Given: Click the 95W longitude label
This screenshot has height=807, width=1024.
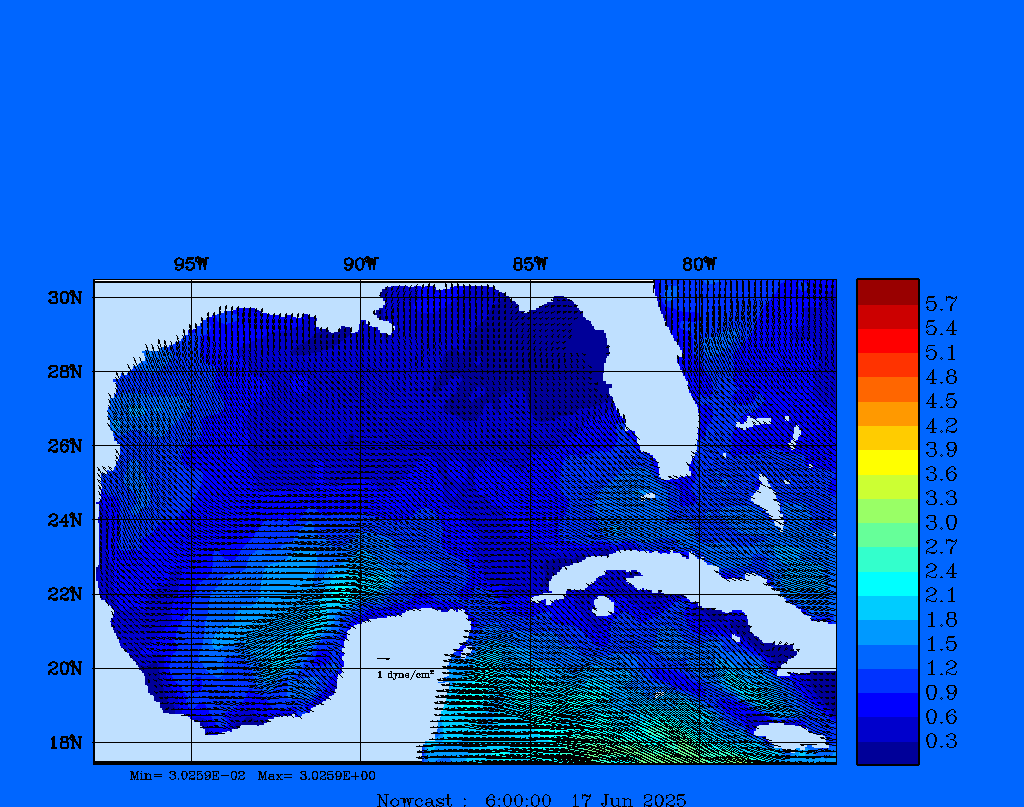Looking at the screenshot, I should [191, 264].
